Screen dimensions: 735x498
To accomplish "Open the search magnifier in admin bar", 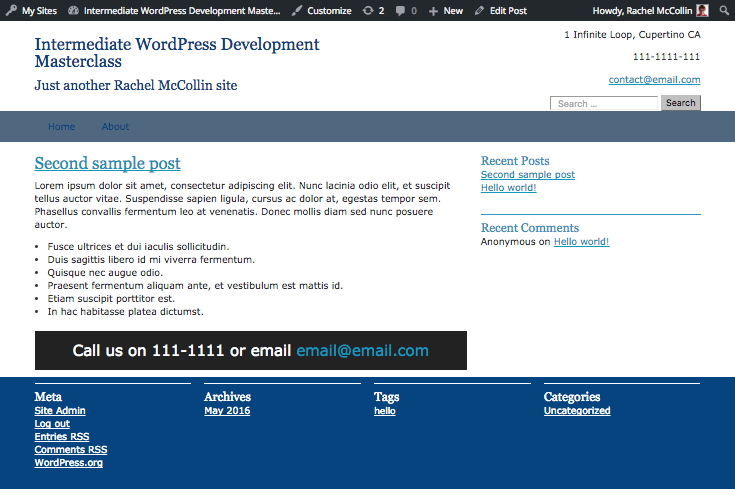I will 724,10.
